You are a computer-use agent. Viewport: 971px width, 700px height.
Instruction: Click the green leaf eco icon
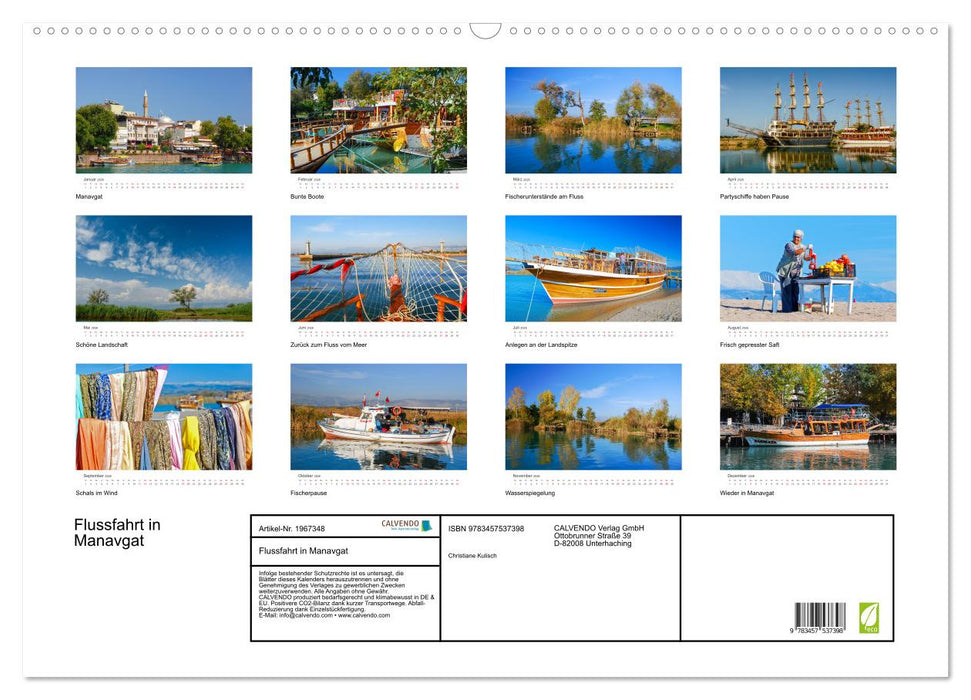pyautogui.click(x=869, y=617)
